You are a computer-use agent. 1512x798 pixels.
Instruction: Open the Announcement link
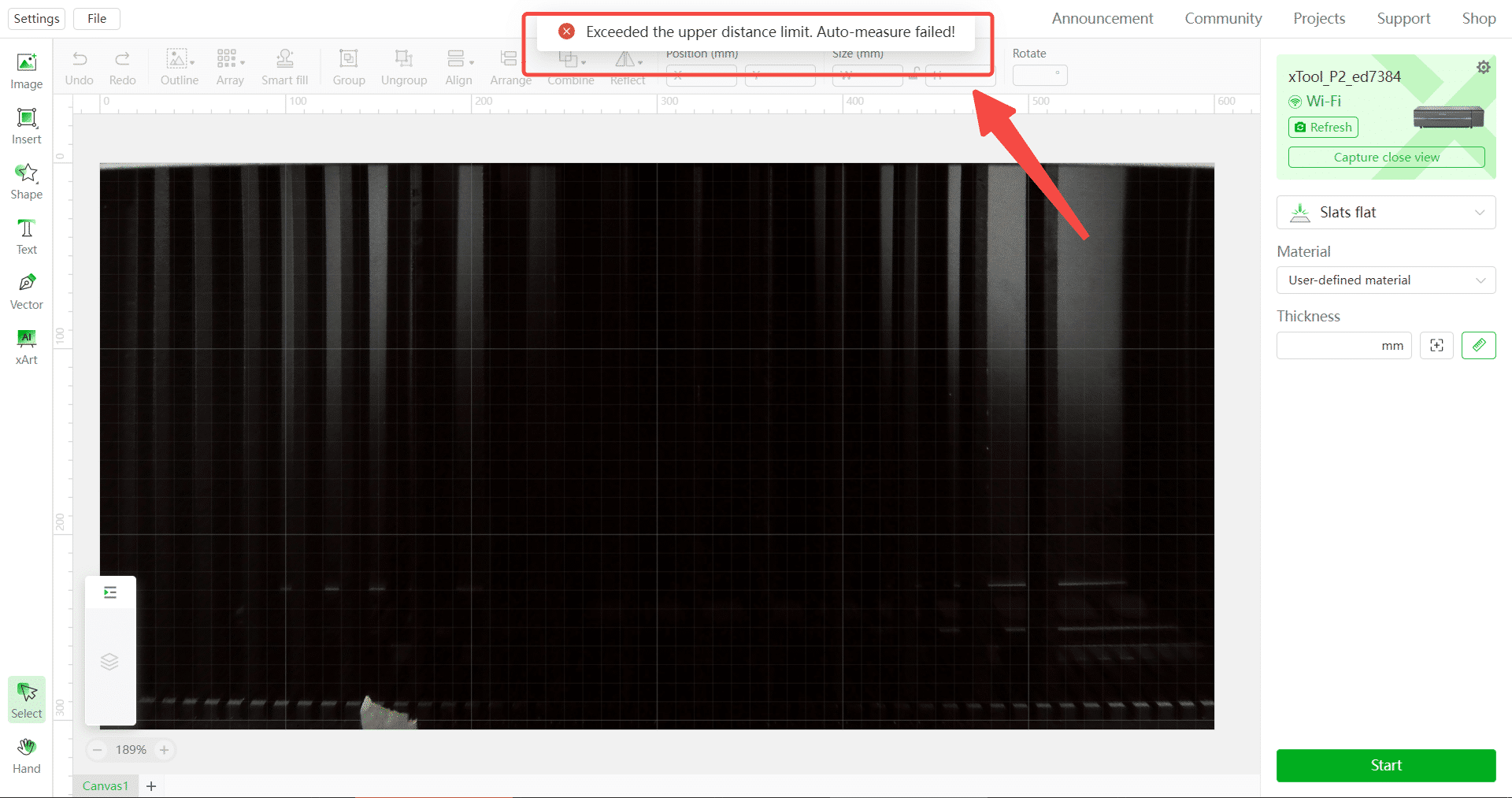pyautogui.click(x=1102, y=19)
